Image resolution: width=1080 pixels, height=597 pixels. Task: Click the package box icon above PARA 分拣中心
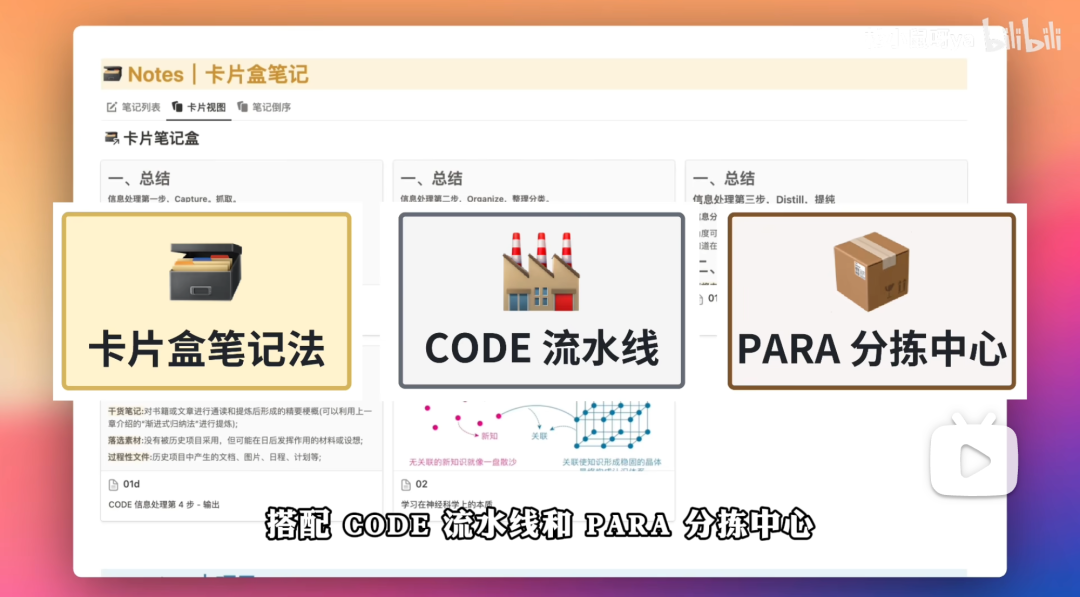pos(871,272)
